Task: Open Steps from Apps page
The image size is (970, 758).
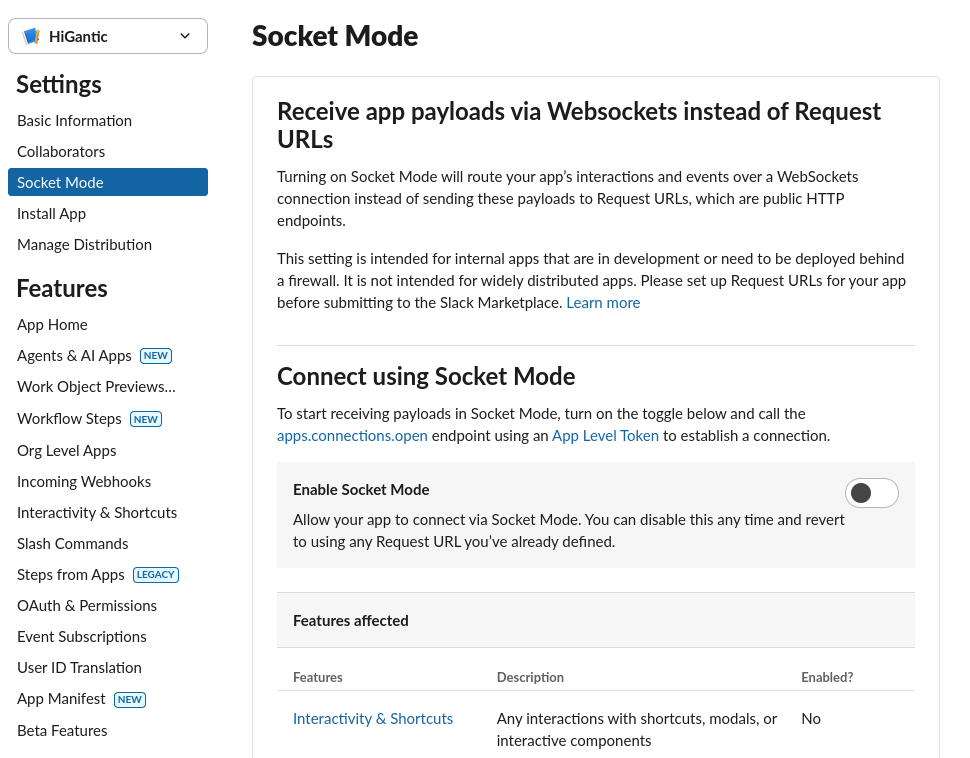Action: 71,575
